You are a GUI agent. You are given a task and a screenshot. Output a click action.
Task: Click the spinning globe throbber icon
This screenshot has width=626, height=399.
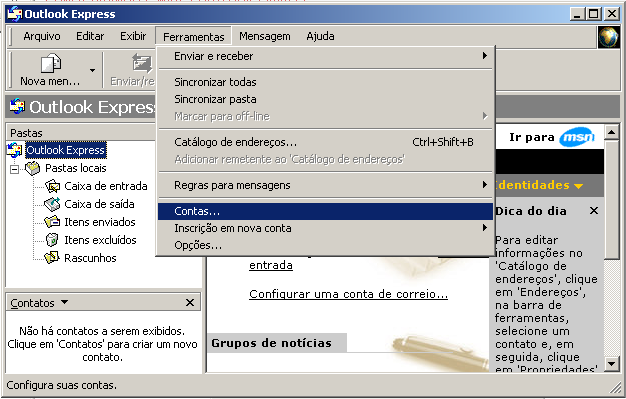coord(608,37)
